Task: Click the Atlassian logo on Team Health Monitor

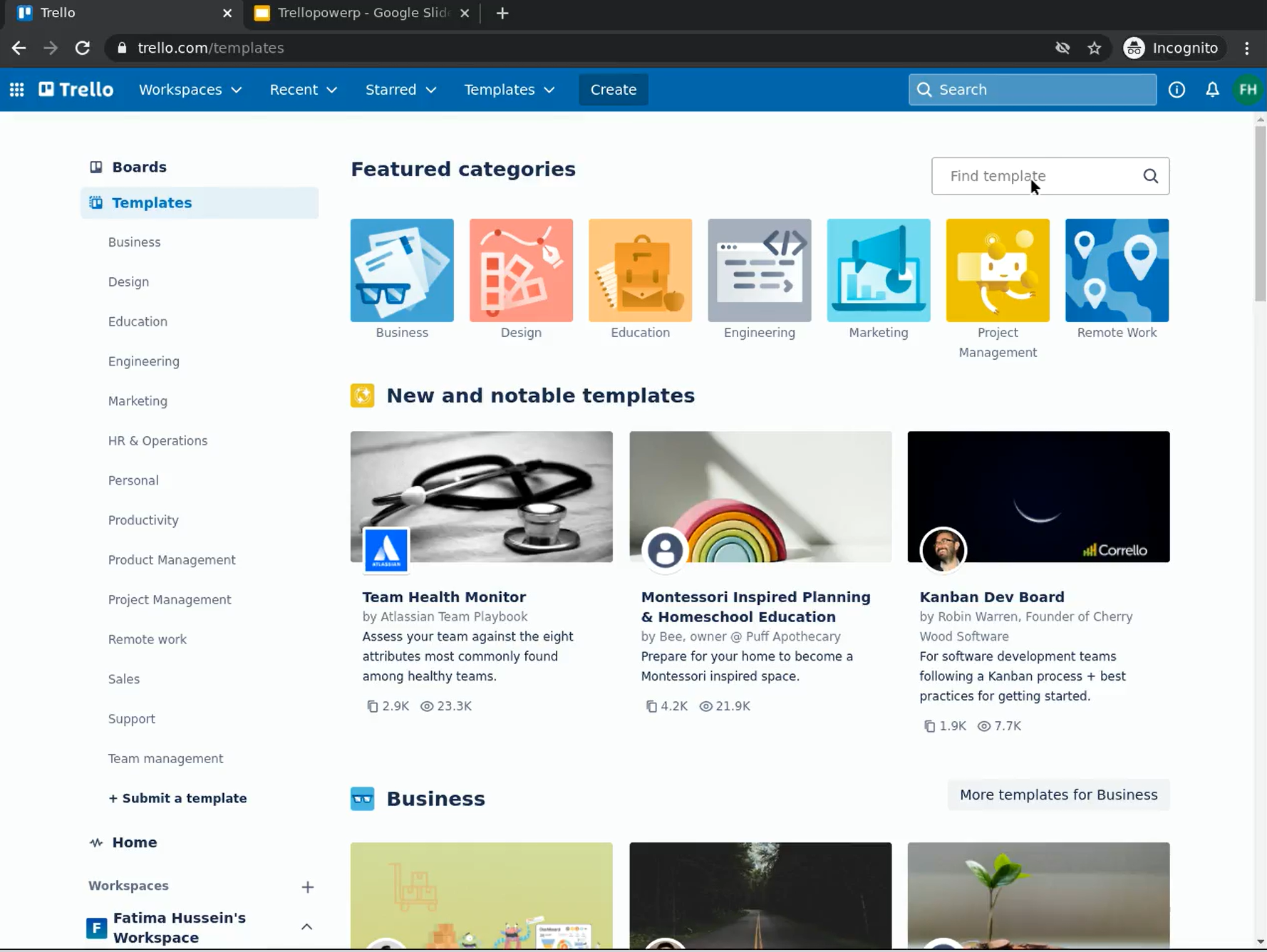Action: click(386, 550)
